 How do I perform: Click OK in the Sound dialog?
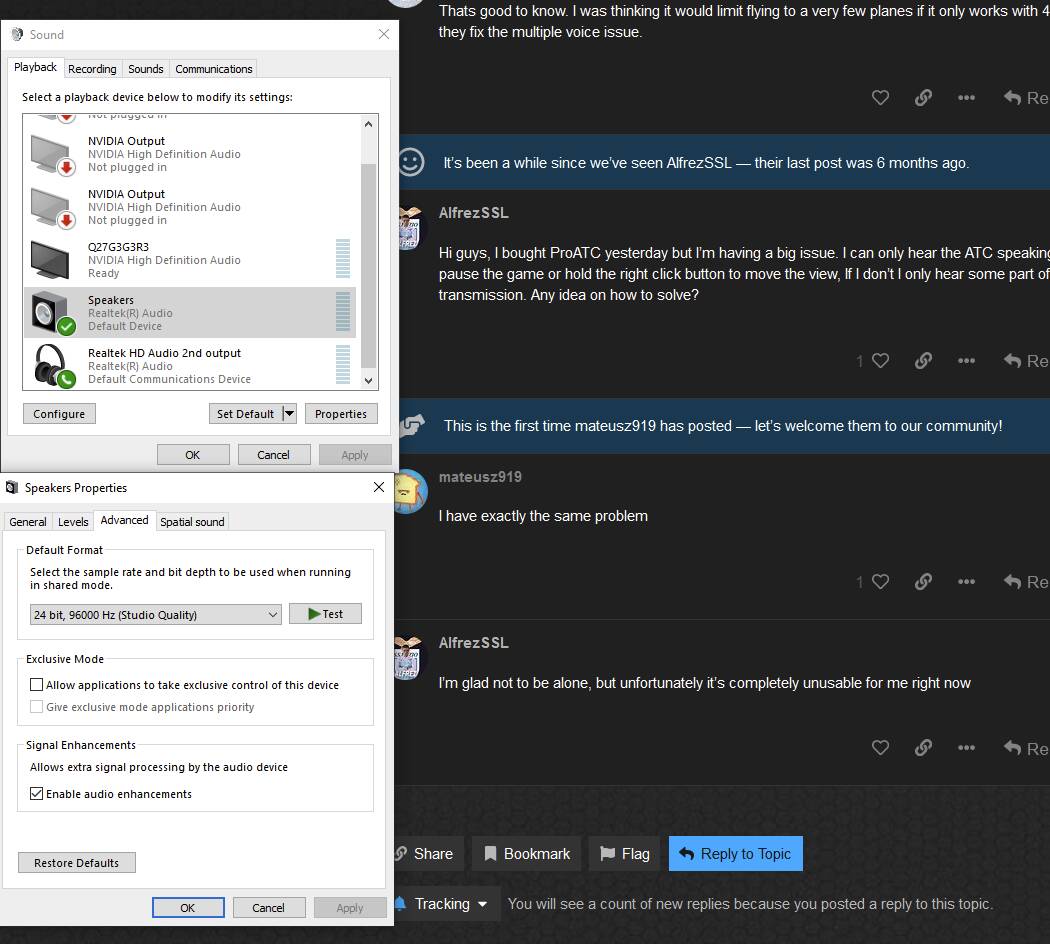tap(193, 455)
